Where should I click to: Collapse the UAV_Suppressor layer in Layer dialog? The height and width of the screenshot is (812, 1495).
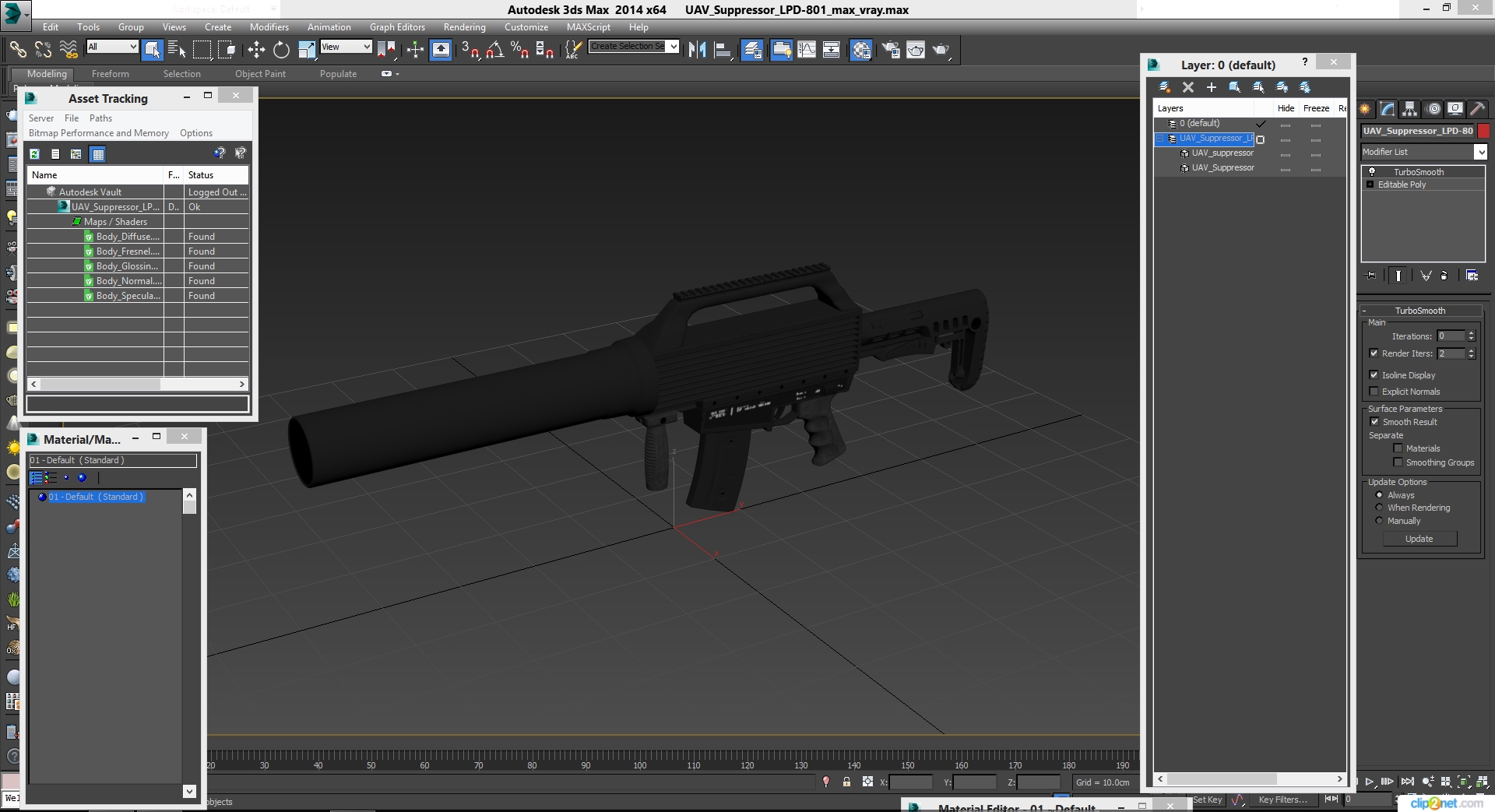click(x=1160, y=139)
